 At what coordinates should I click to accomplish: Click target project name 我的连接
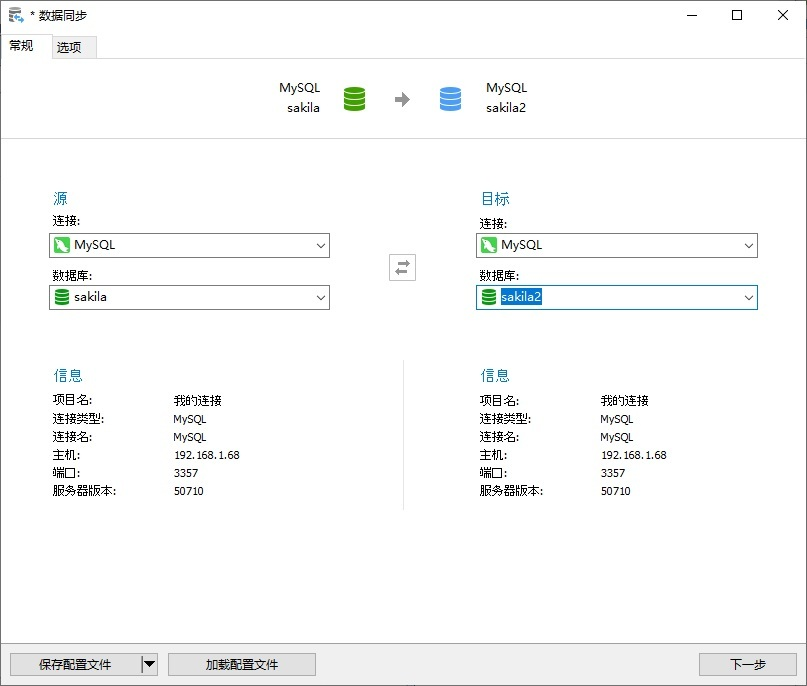pos(625,400)
